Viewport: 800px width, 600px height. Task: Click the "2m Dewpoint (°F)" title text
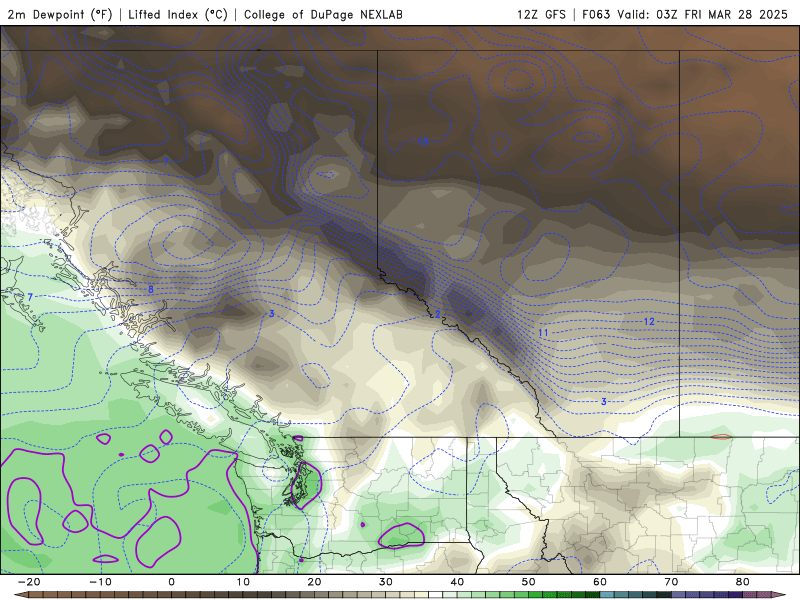[60, 14]
